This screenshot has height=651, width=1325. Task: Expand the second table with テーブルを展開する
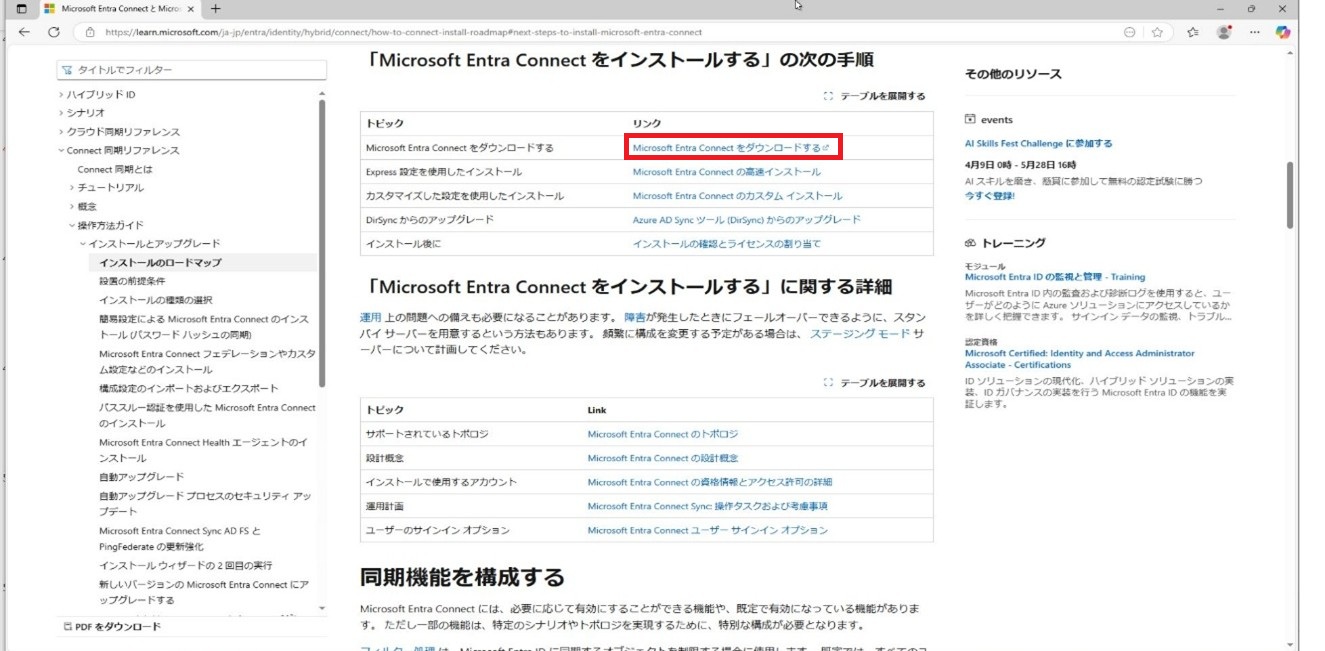(x=875, y=382)
